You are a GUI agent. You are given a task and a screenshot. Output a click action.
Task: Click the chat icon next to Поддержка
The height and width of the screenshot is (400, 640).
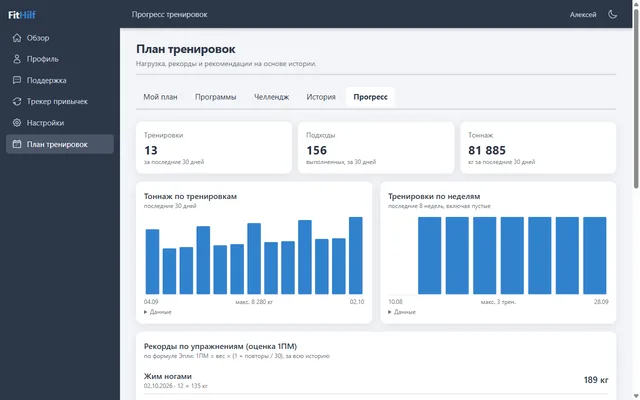point(17,80)
